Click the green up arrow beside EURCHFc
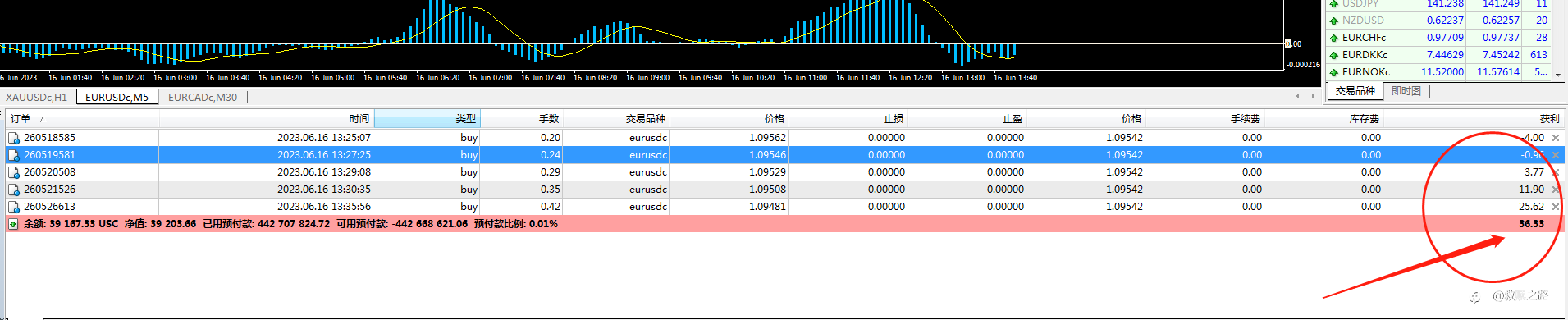1568x320 pixels. (1334, 38)
